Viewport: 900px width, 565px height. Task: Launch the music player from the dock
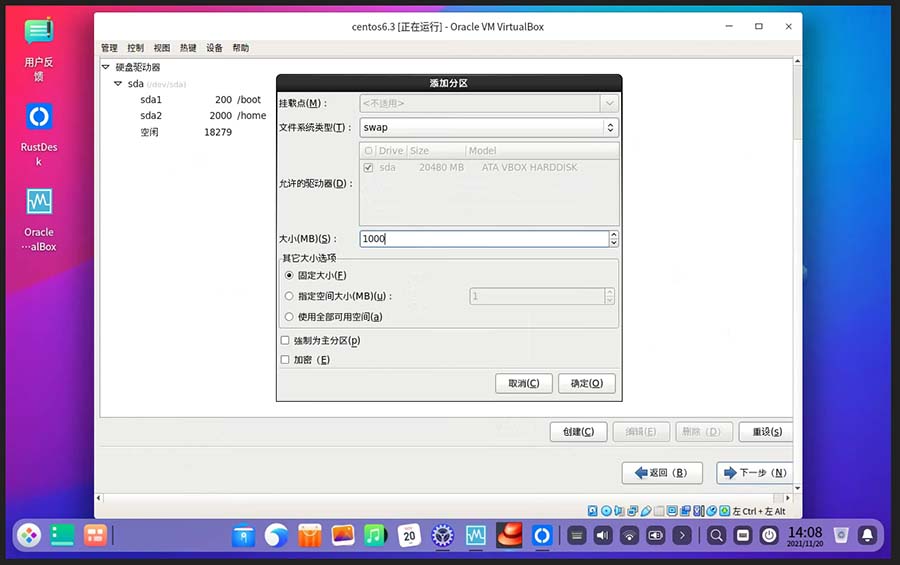point(375,536)
